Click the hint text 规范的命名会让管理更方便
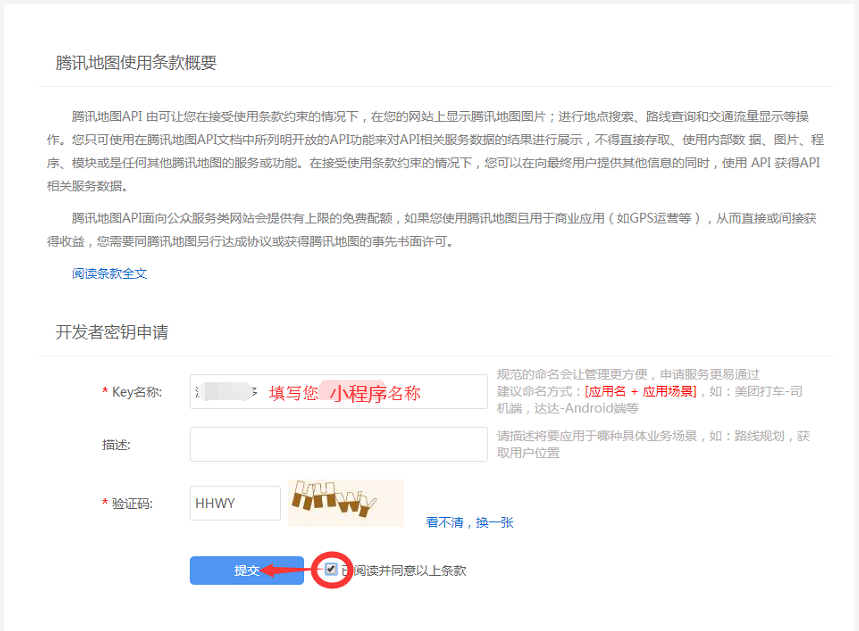The height and width of the screenshot is (631, 859). (x=572, y=375)
